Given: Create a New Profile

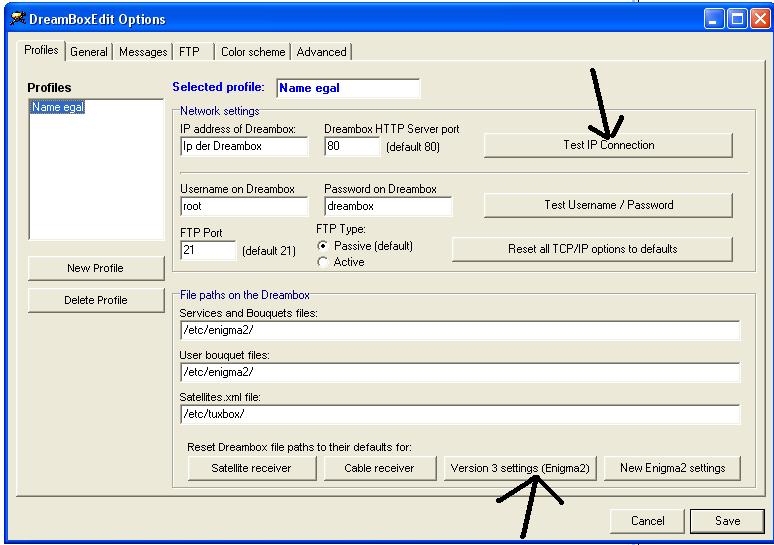Looking at the screenshot, I should (96, 268).
